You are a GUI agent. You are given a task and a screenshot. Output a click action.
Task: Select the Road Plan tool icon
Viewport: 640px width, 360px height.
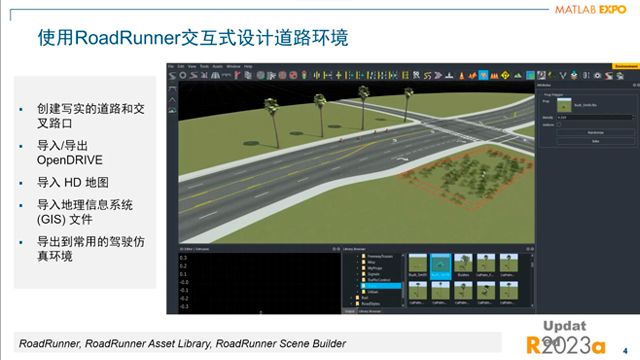[x=172, y=76]
